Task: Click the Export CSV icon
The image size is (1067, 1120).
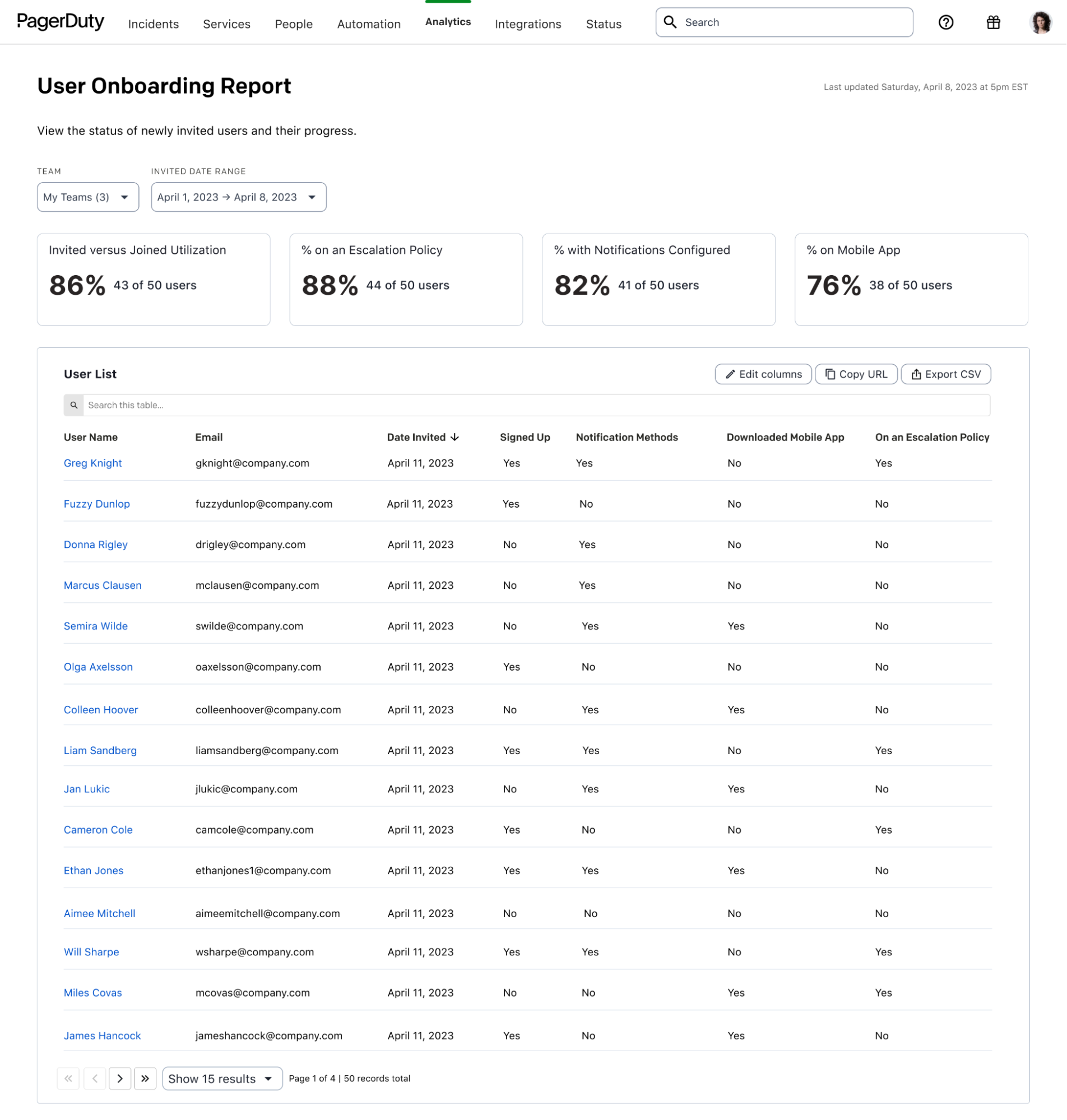Action: click(x=916, y=374)
